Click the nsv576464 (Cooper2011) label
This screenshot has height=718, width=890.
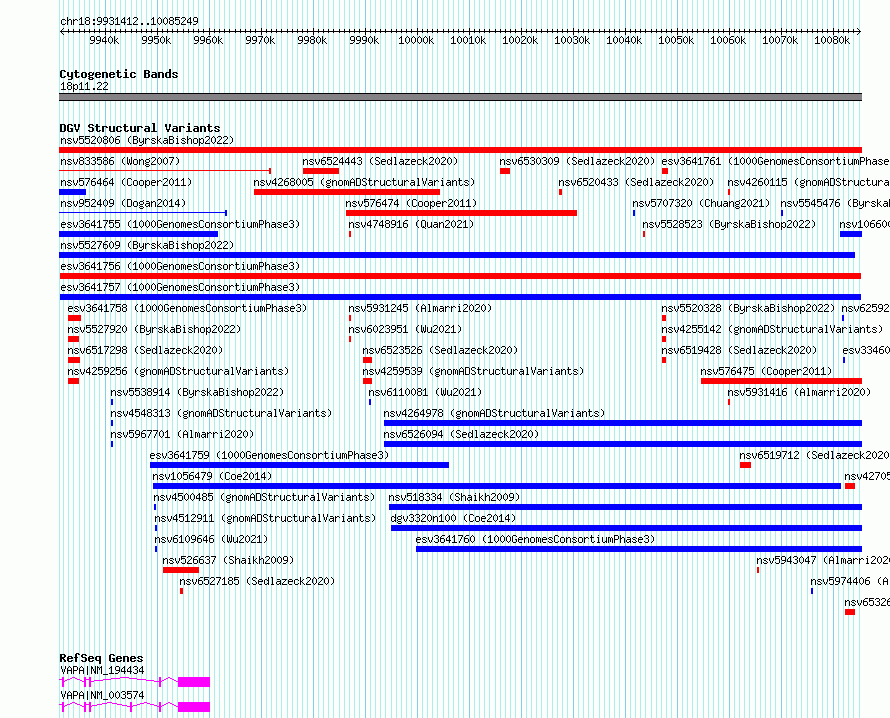[126, 182]
